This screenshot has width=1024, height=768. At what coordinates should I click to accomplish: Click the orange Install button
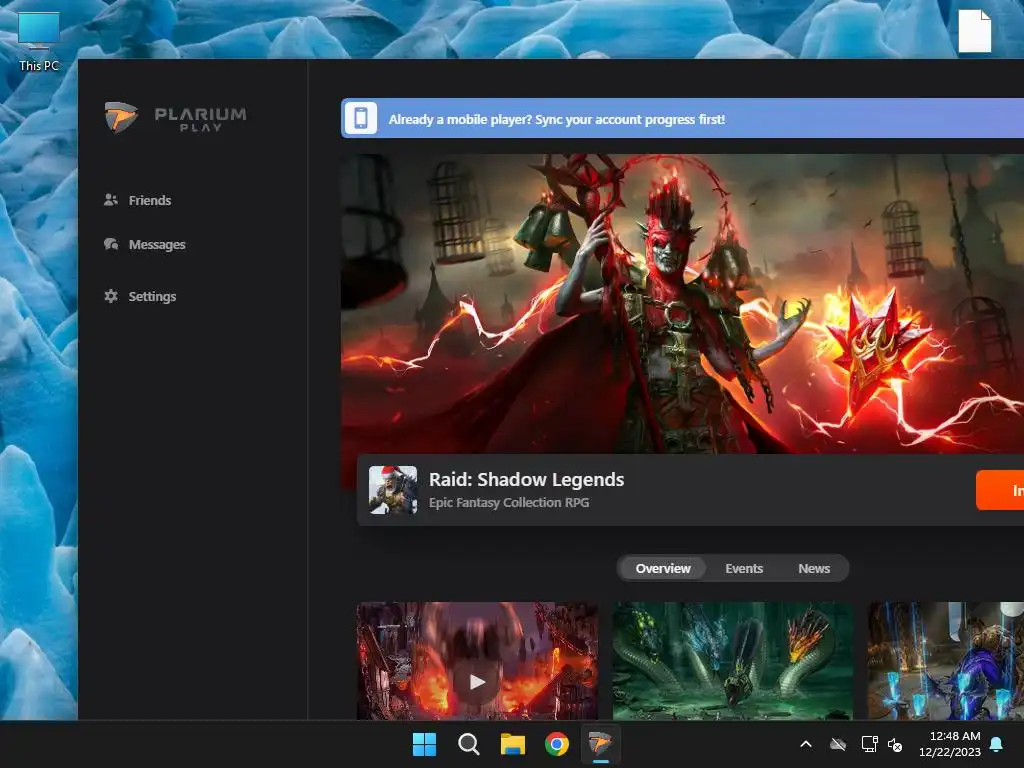click(x=1000, y=490)
